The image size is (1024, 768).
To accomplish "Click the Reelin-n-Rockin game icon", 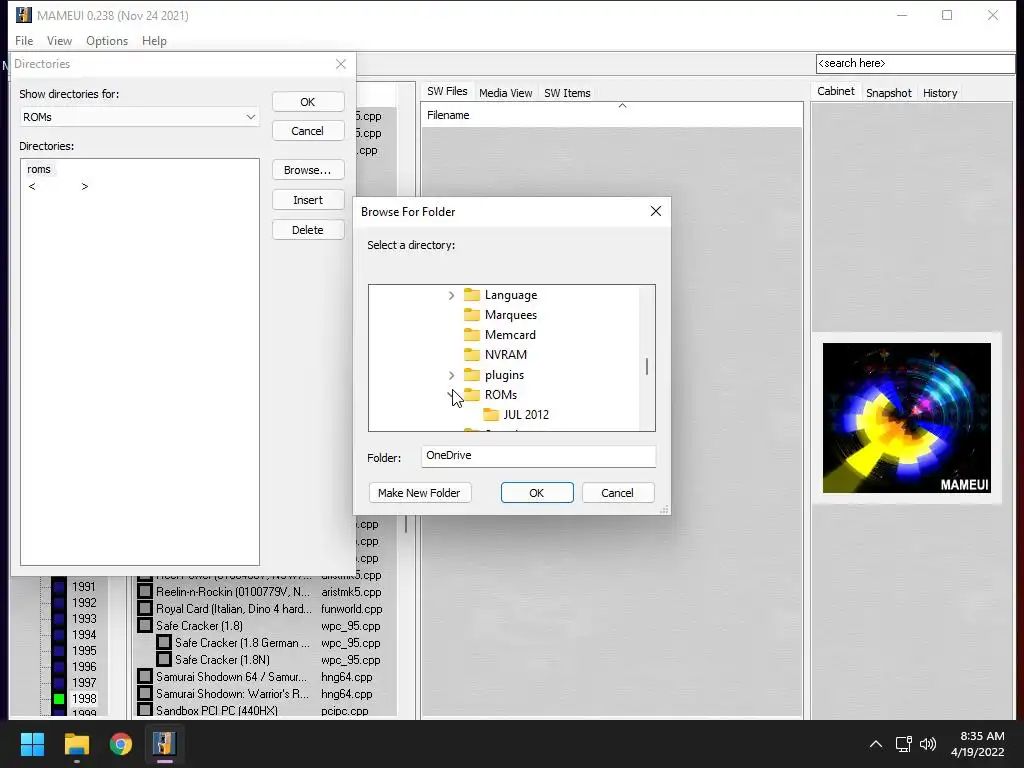I will tap(145, 592).
